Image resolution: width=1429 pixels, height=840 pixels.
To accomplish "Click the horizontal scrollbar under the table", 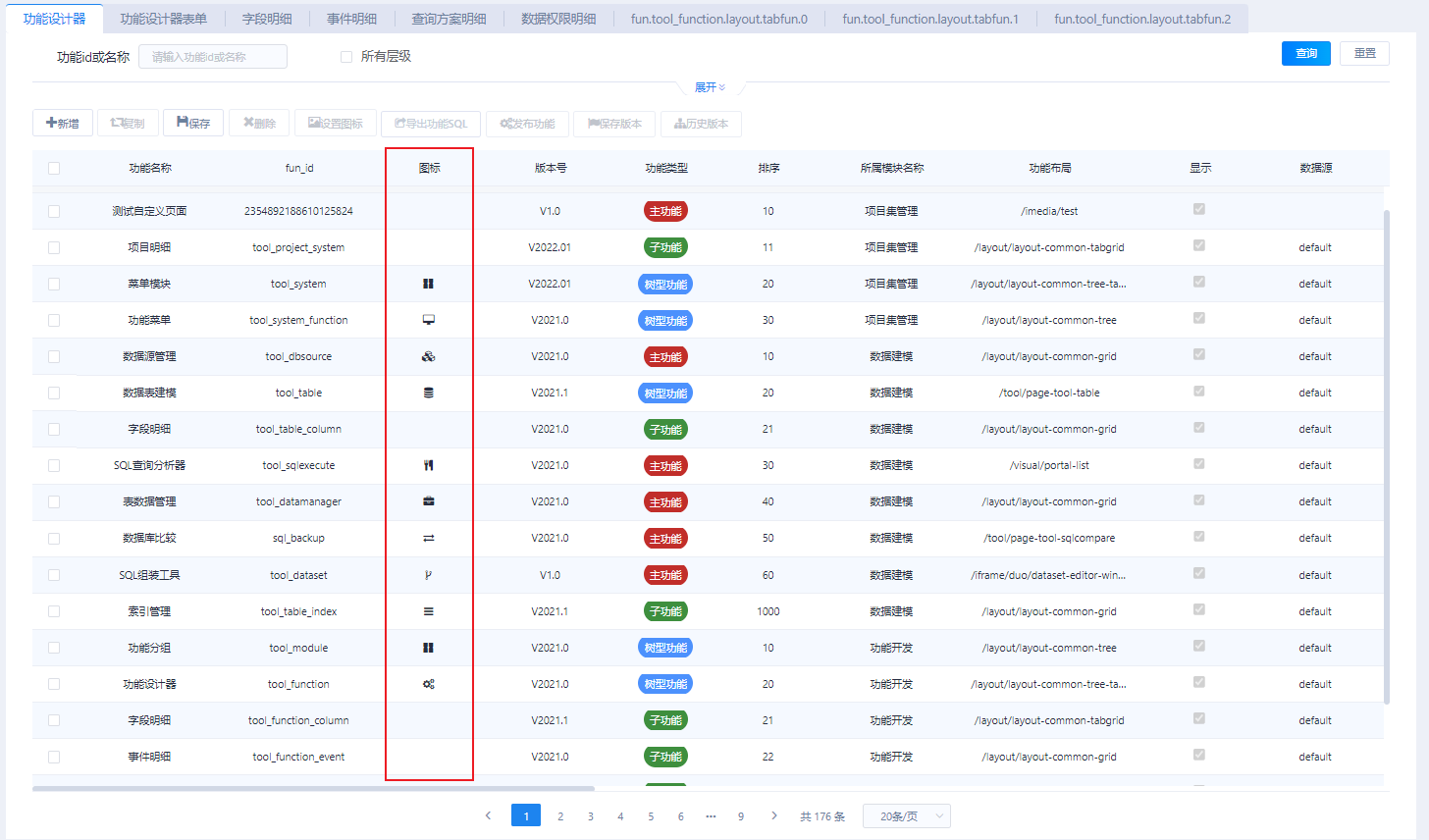I will [313, 788].
